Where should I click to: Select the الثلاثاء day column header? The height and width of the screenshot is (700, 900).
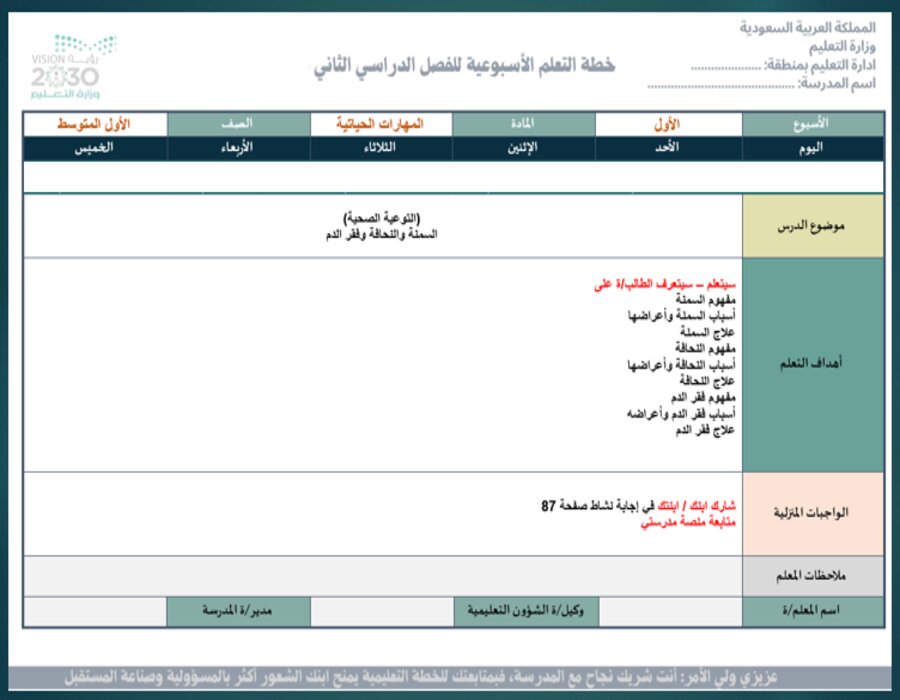coord(377,147)
